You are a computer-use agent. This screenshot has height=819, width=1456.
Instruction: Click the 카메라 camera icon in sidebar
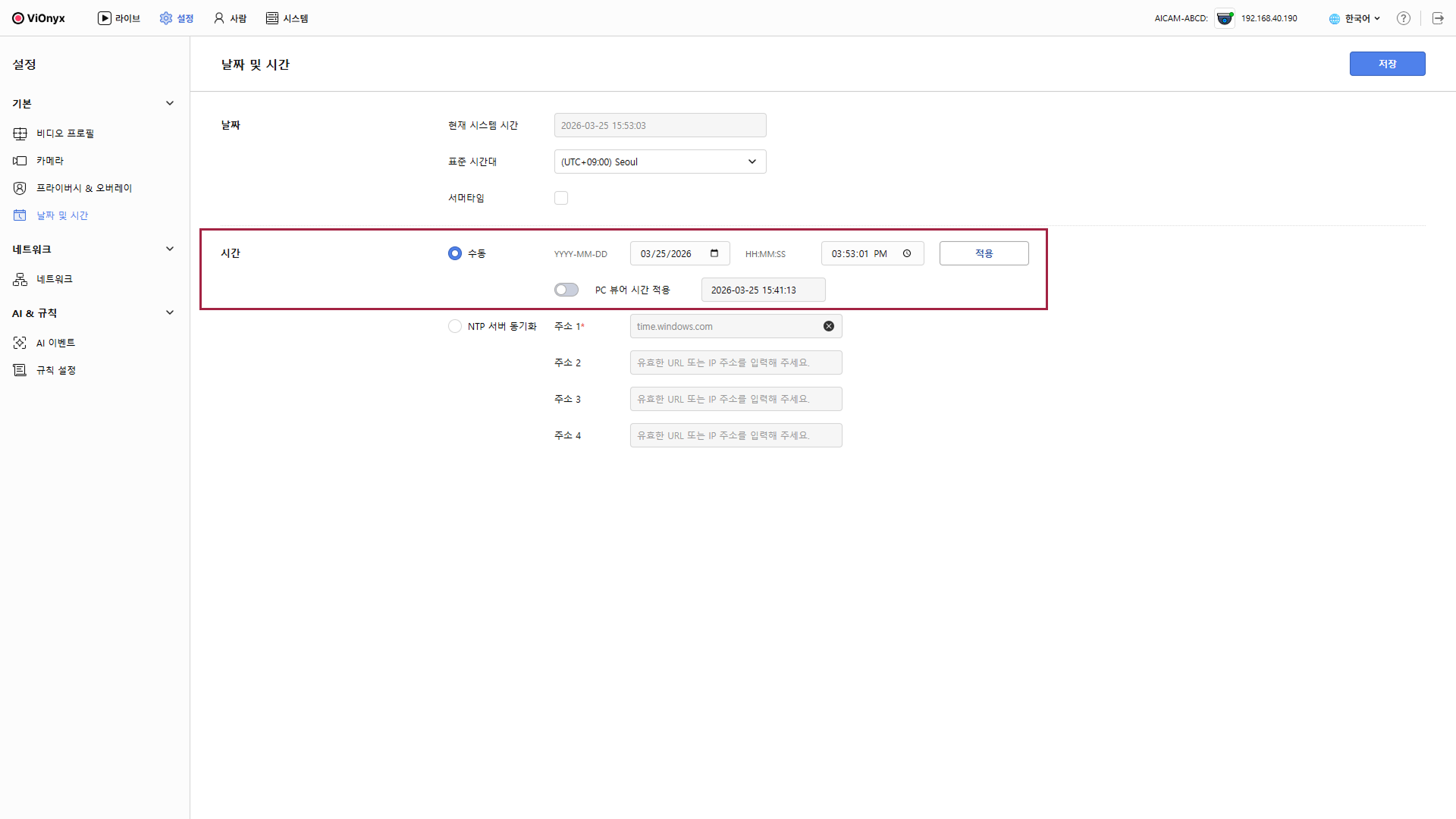(20, 161)
